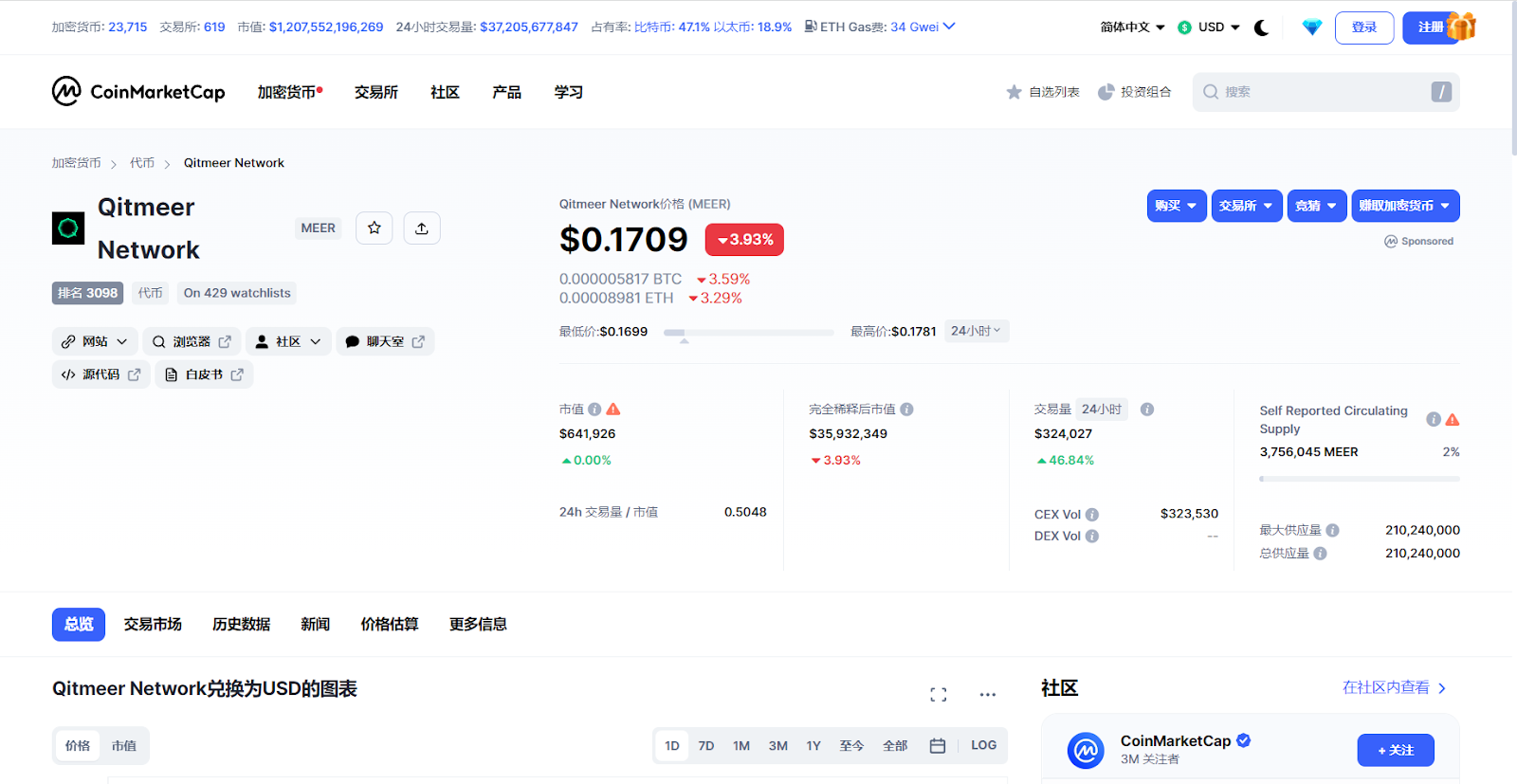1517x784 pixels.
Task: Click the blue diamond rewards icon
Action: [x=1312, y=27]
